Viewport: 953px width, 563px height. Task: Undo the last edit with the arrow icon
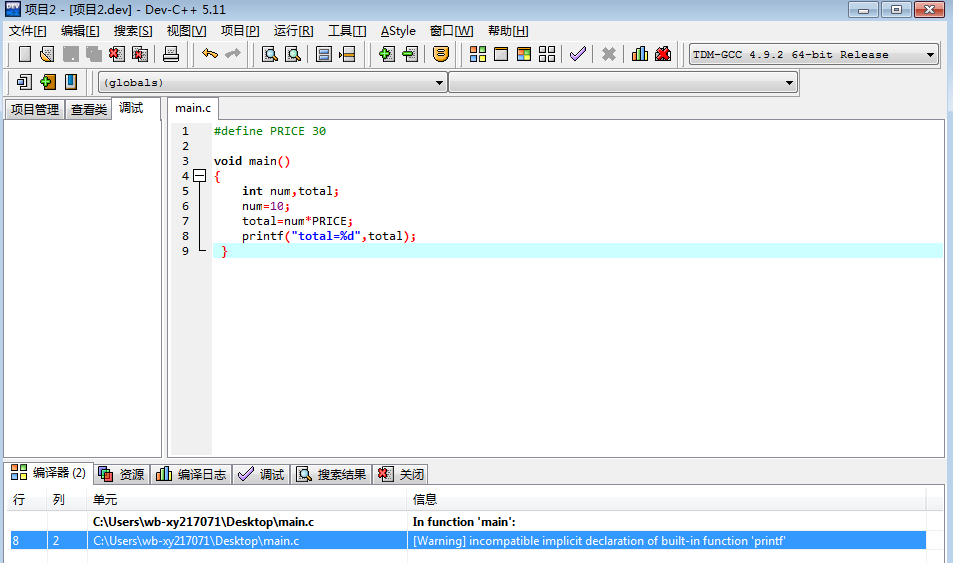210,54
